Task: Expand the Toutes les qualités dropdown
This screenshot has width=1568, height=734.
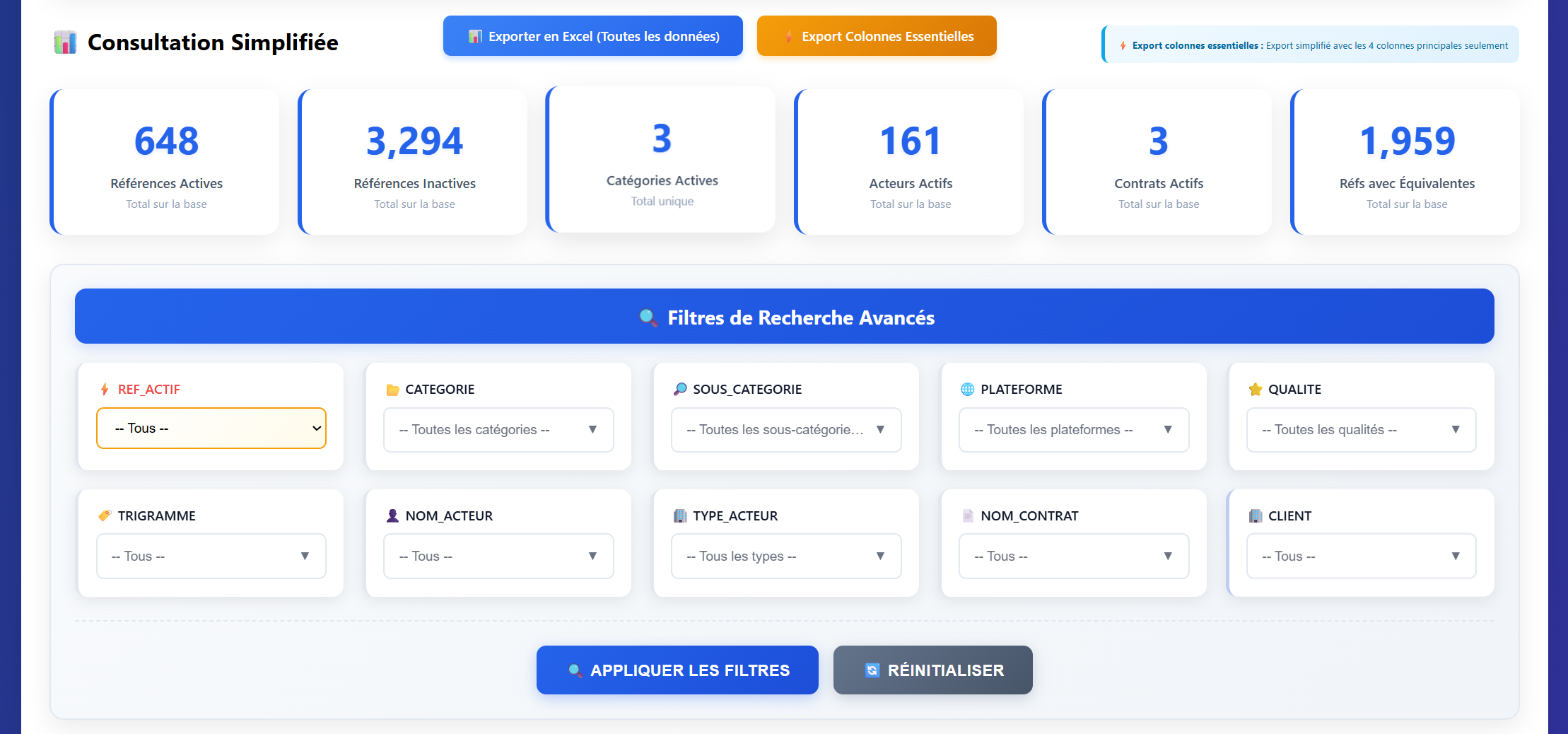Action: click(x=1361, y=430)
